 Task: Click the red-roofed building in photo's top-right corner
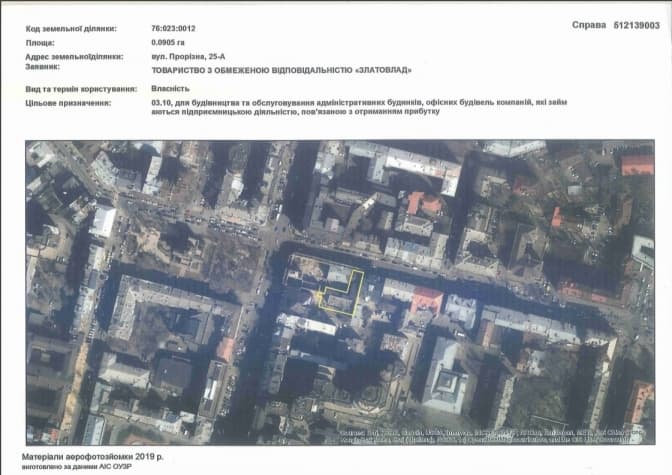click(637, 163)
